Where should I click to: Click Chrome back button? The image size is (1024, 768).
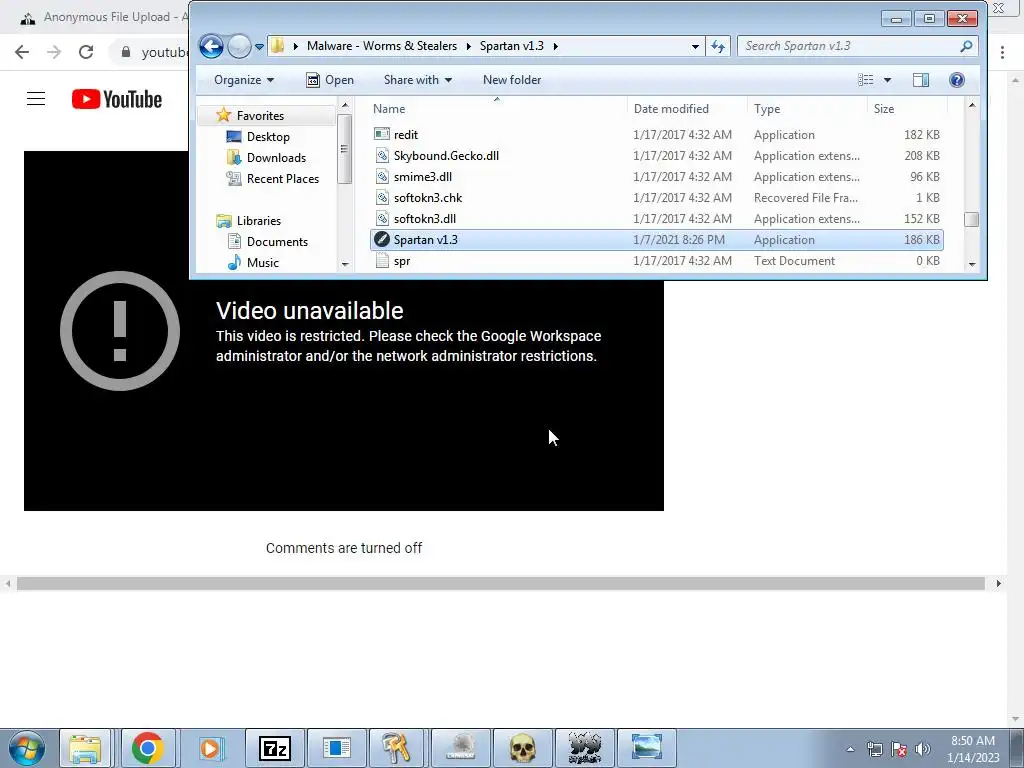pyautogui.click(x=22, y=52)
